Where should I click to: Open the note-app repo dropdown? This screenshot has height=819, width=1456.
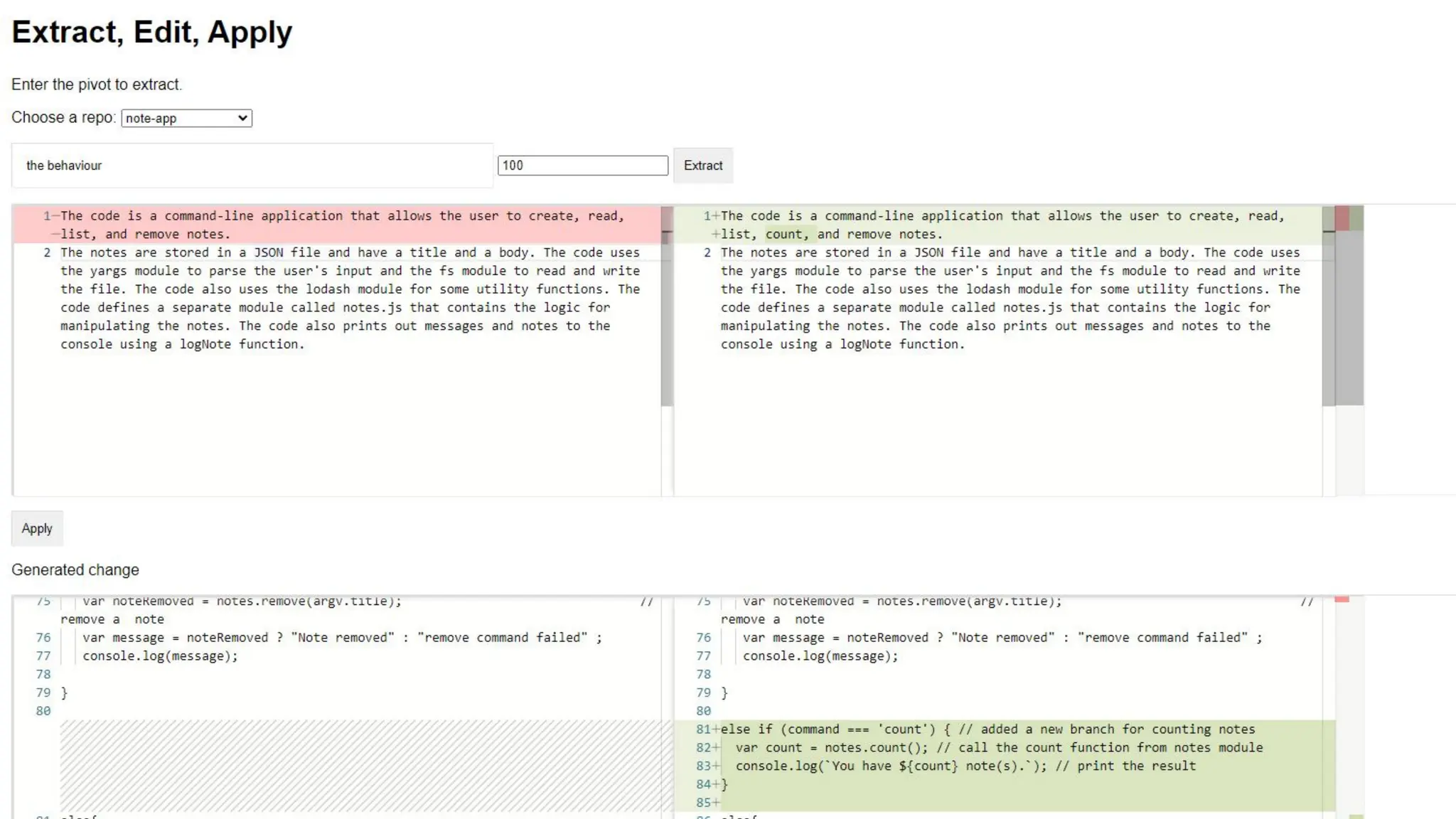(186, 118)
